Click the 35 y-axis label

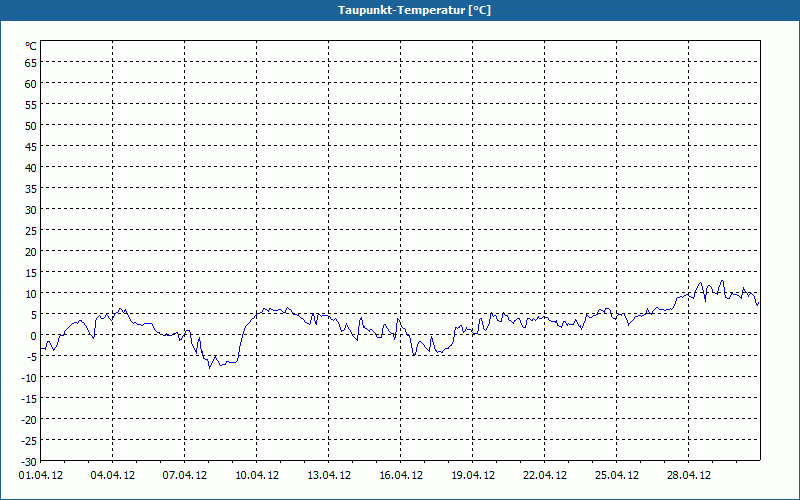[31, 189]
